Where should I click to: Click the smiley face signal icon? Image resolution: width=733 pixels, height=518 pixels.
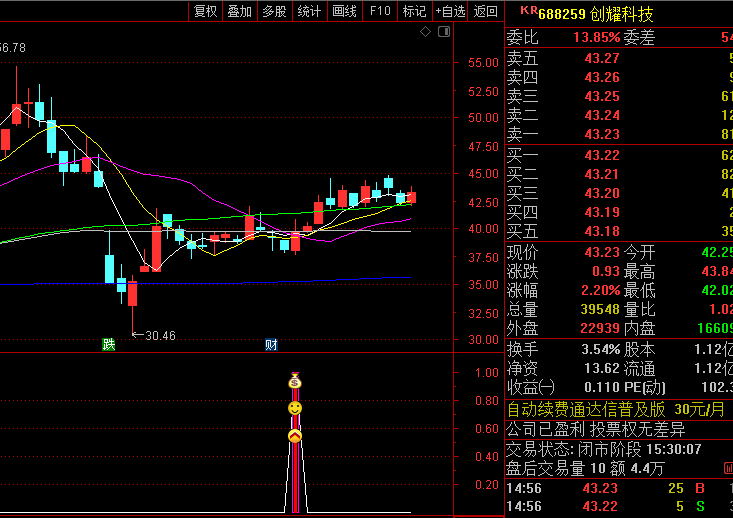pyautogui.click(x=295, y=408)
